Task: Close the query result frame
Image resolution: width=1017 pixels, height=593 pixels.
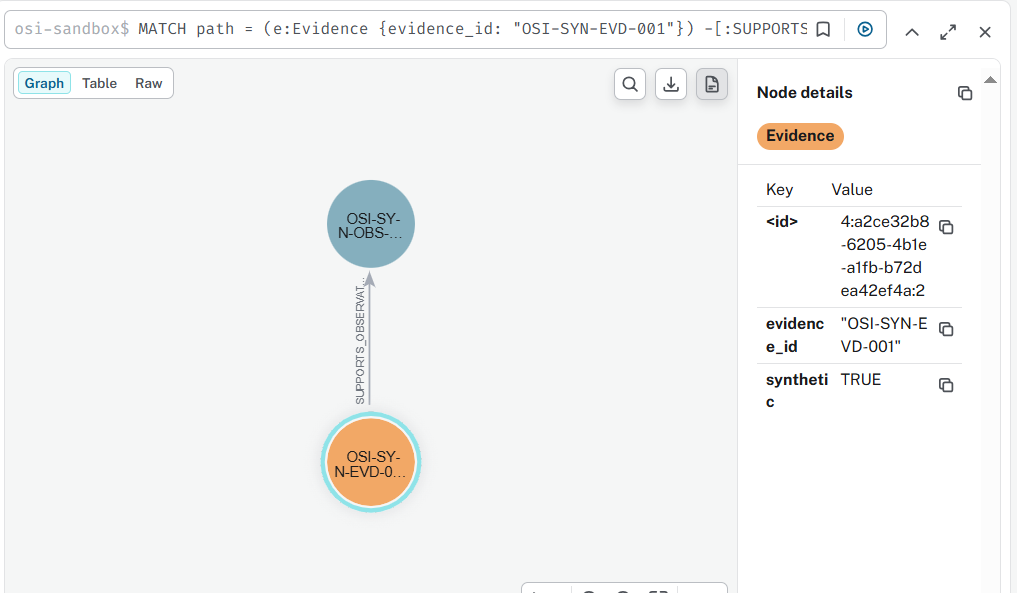Action: click(x=985, y=32)
